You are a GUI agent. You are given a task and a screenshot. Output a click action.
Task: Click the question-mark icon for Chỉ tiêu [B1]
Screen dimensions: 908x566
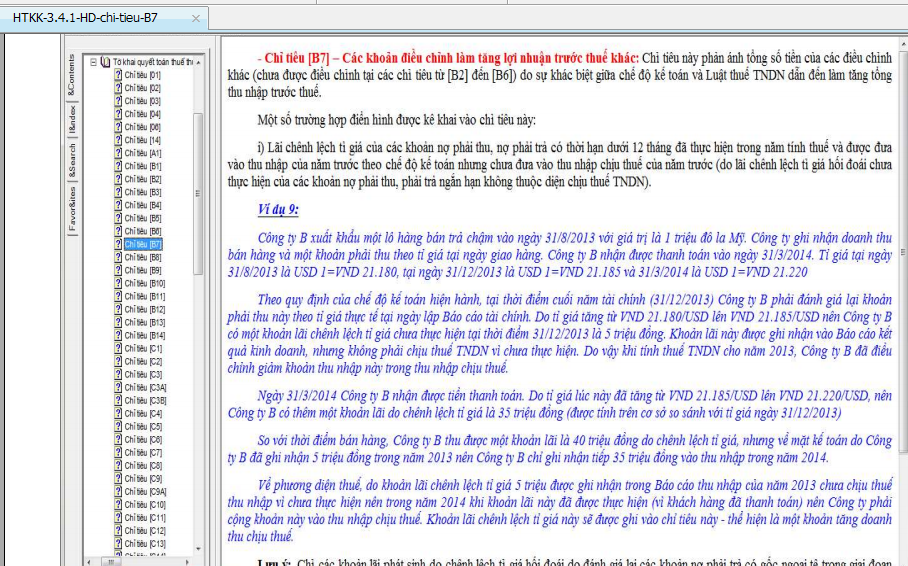point(119,166)
